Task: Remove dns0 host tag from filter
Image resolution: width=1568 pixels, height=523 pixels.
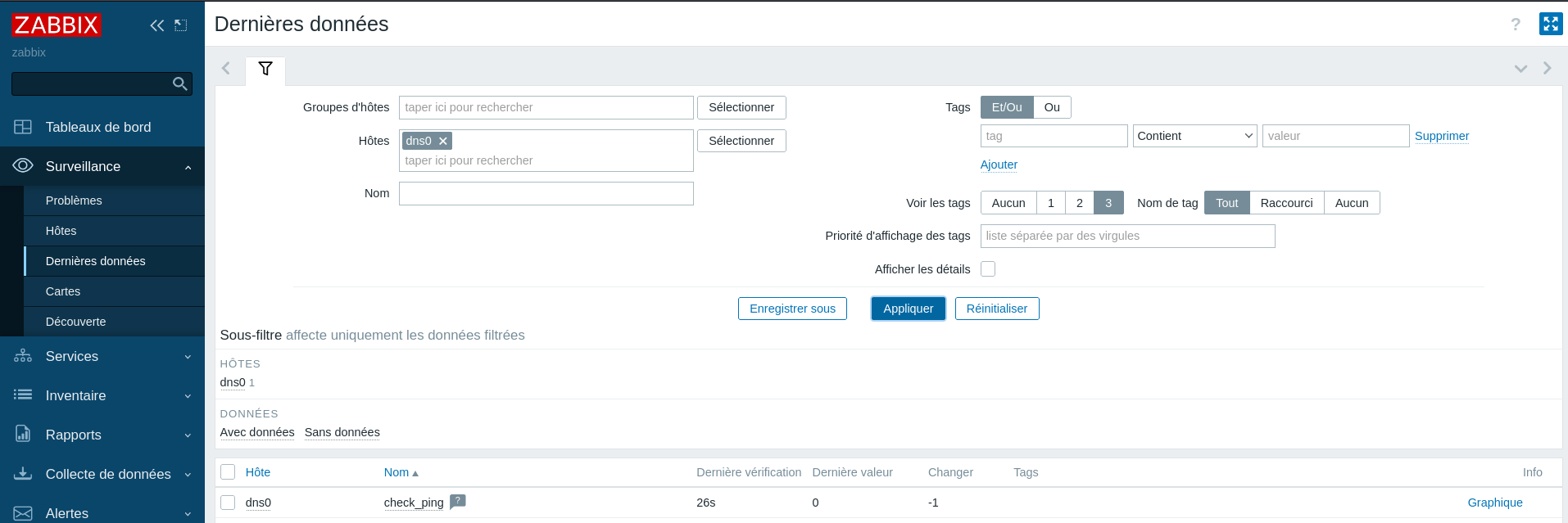Action: 443,141
